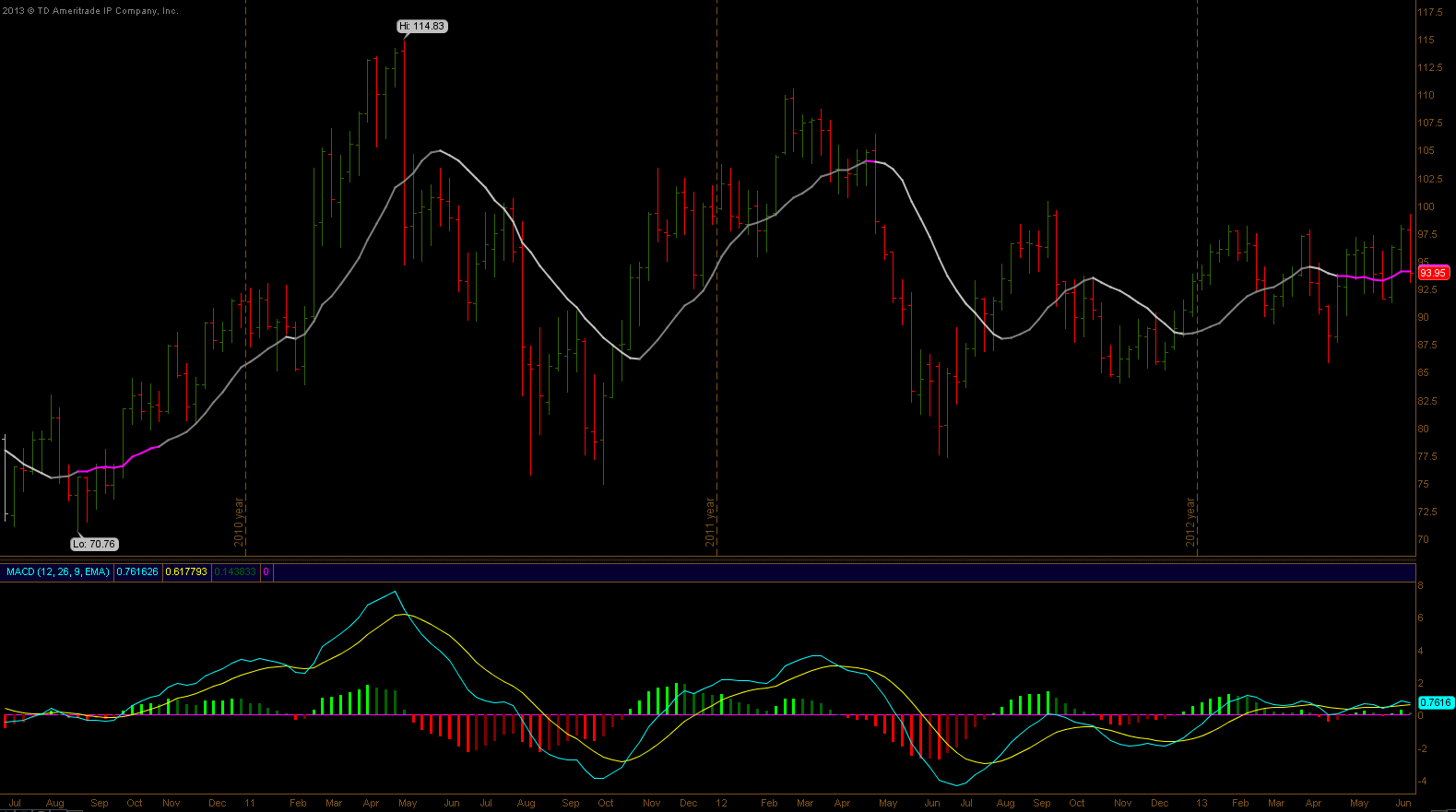Click the 100 price axis label
Screen dimensions: 1456x812
tap(1426, 206)
